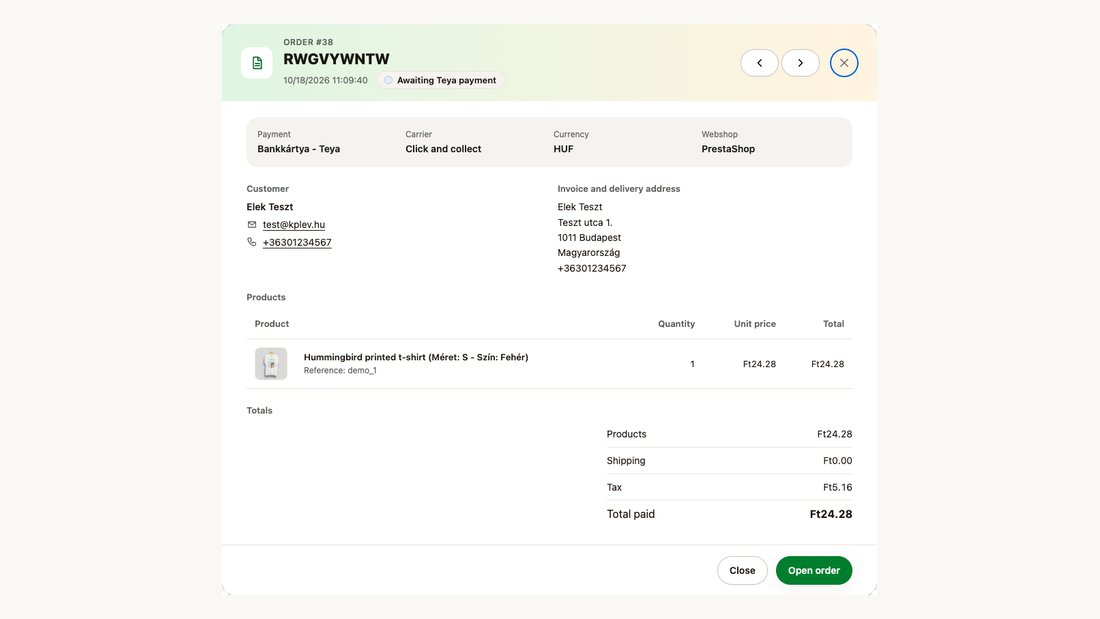
Task: Click the webshop value PrestaShop
Action: pos(728,149)
